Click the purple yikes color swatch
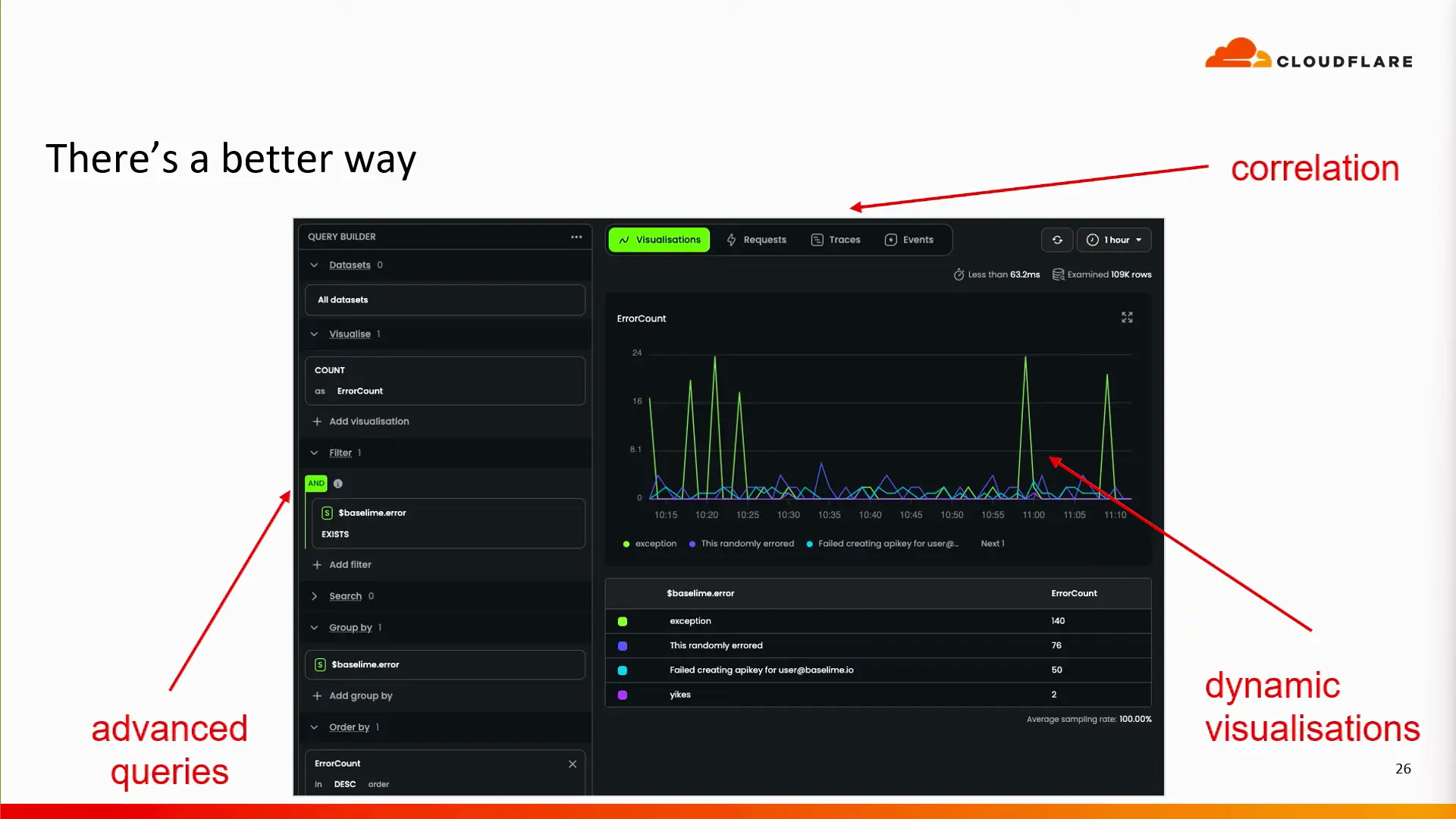The image size is (1456, 819). (x=623, y=695)
